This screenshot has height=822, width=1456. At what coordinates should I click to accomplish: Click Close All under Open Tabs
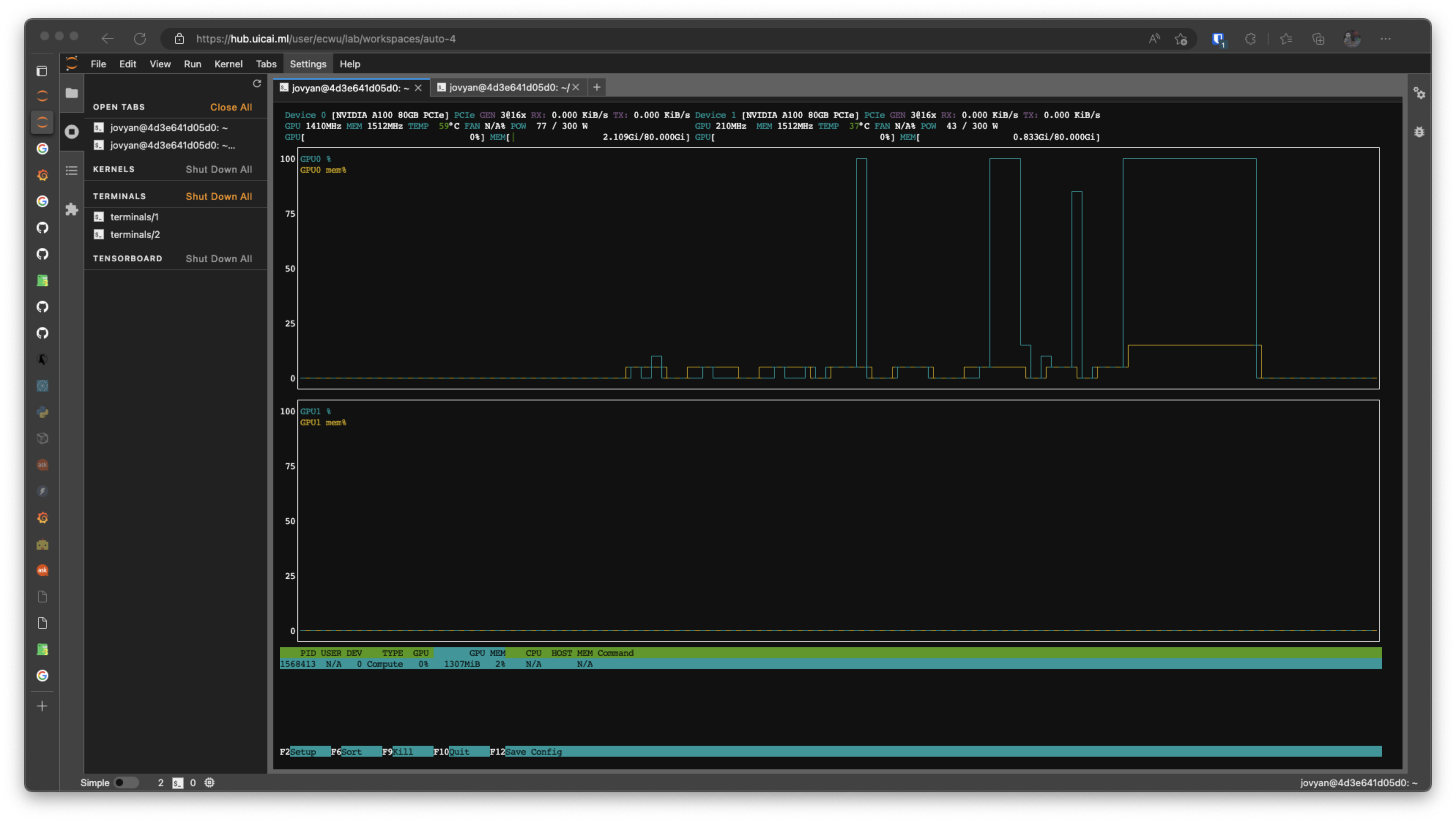click(x=231, y=107)
